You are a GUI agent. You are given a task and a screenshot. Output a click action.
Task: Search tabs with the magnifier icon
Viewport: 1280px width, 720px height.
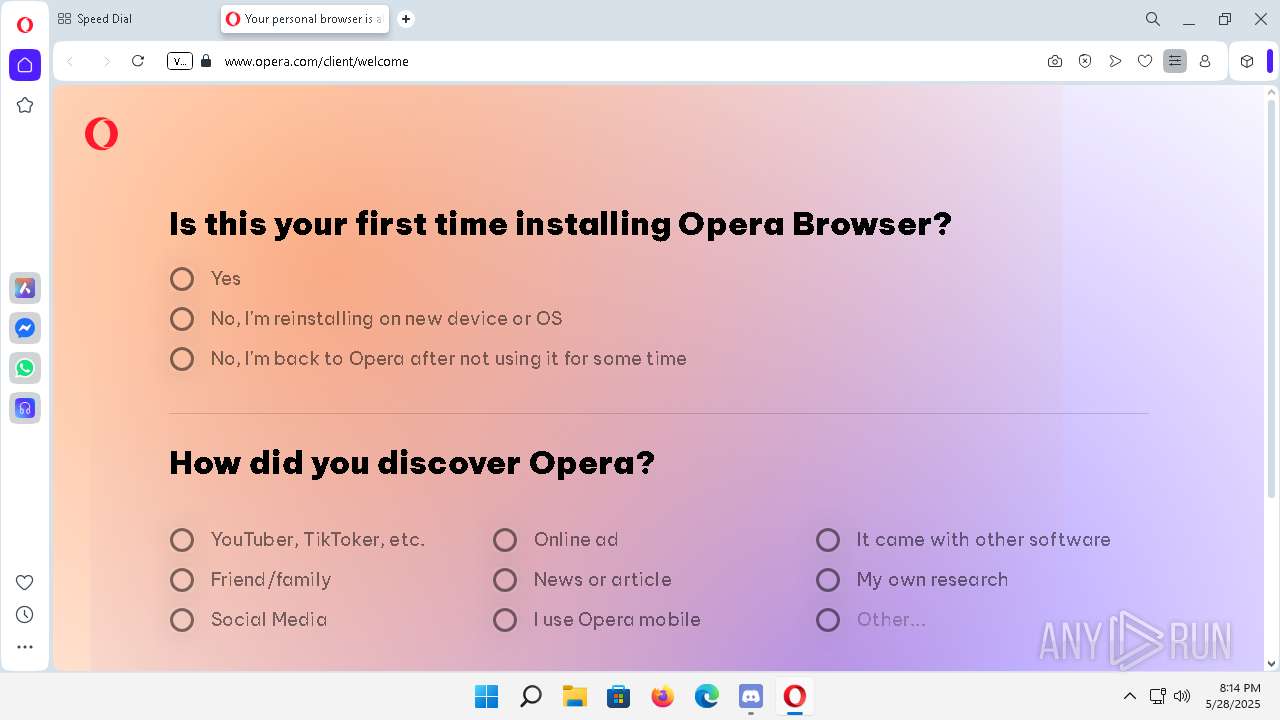click(1153, 19)
